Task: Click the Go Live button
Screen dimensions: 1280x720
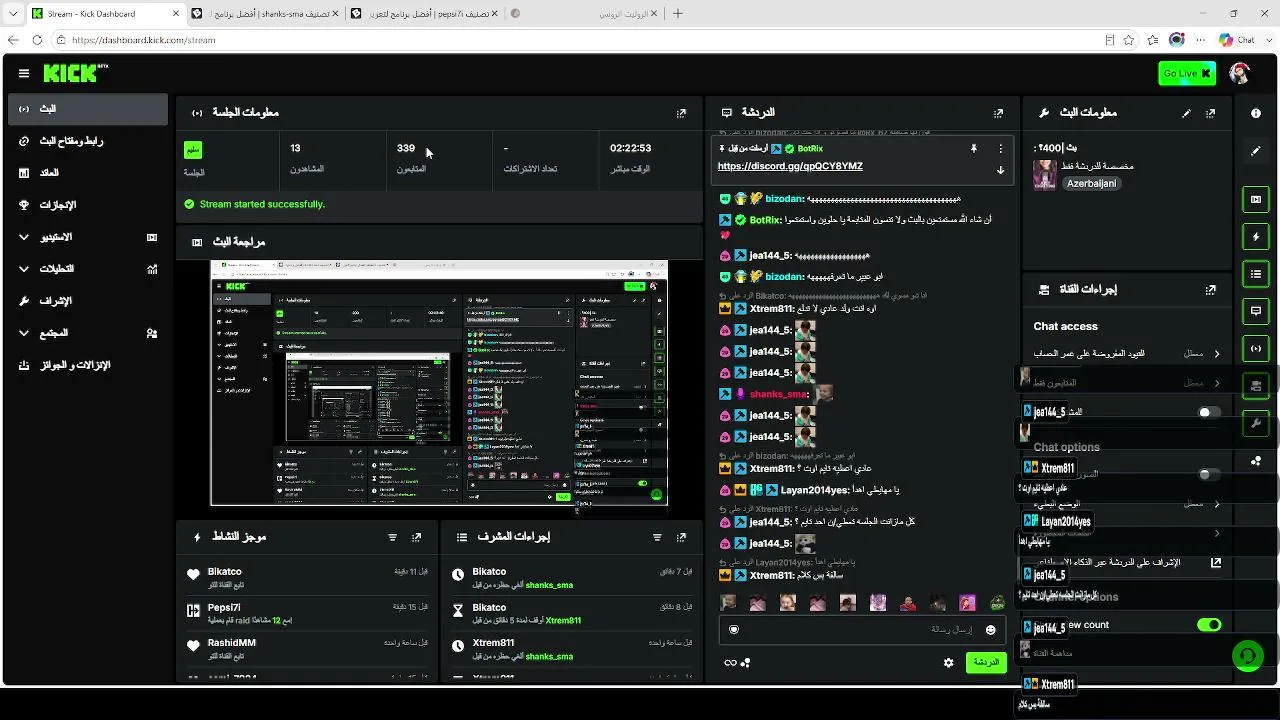Action: (1186, 73)
